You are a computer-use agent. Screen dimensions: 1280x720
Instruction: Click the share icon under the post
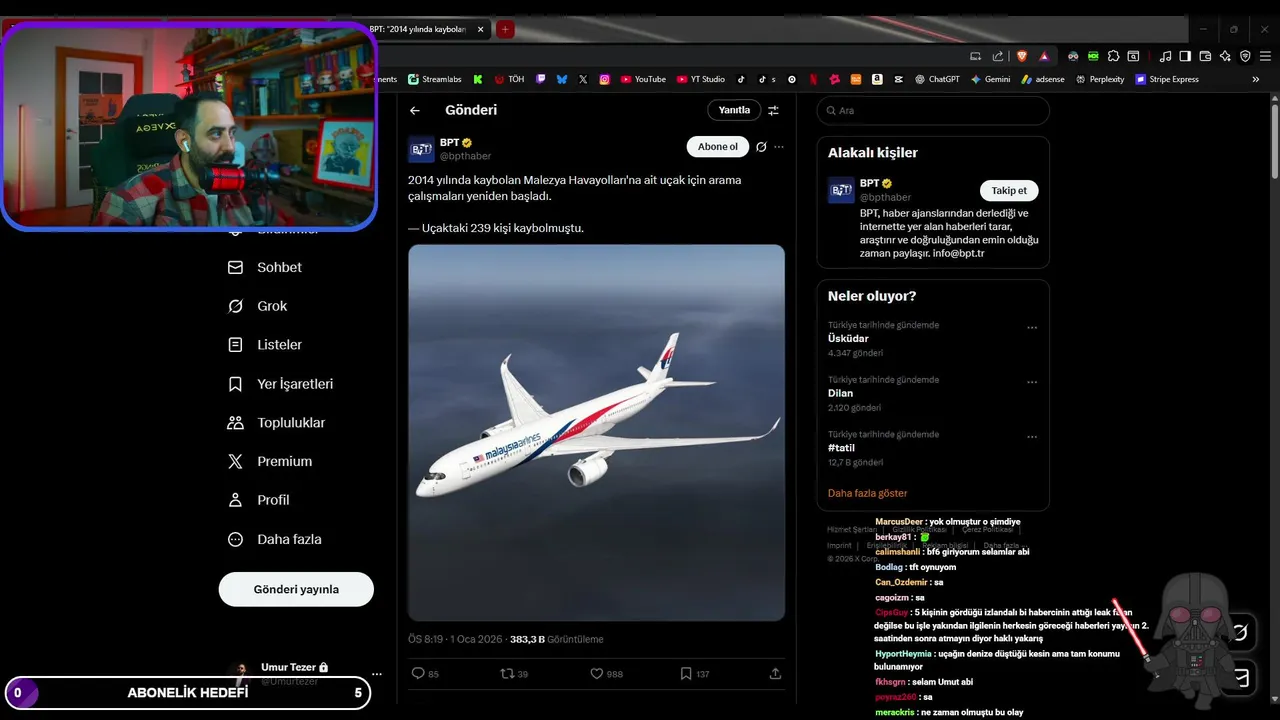pyautogui.click(x=775, y=674)
